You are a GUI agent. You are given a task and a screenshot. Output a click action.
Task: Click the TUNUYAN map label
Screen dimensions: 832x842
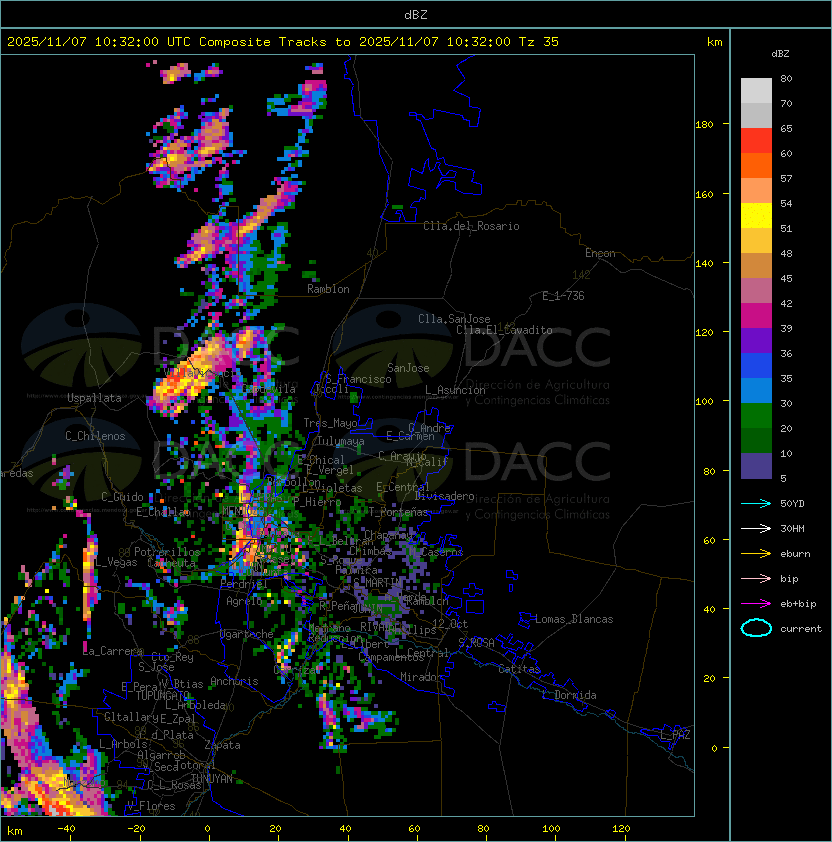coord(212,779)
